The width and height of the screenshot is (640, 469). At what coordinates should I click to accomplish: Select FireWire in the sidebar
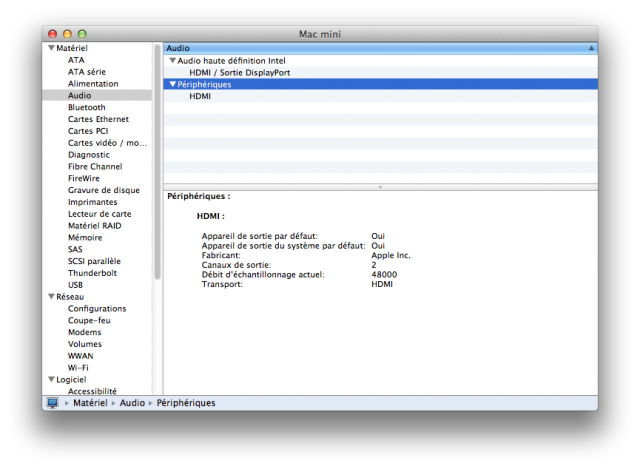(84, 178)
